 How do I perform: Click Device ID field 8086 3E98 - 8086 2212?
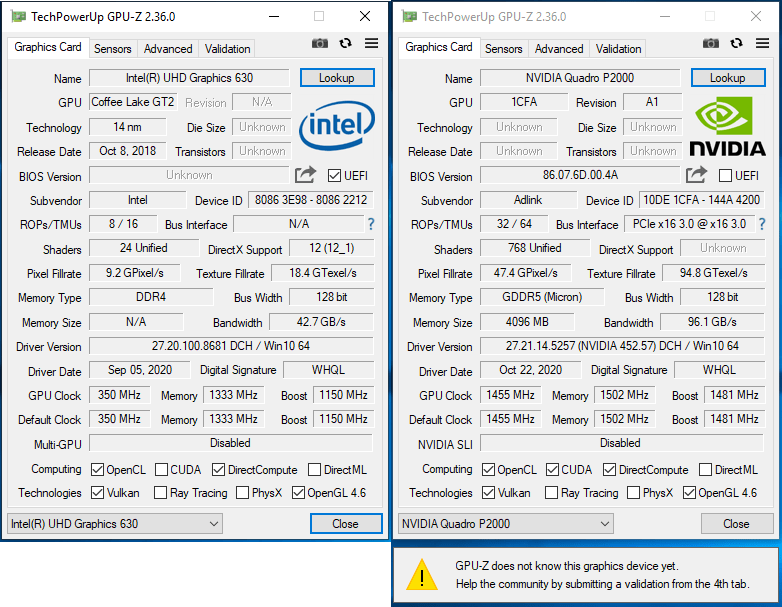pyautogui.click(x=311, y=200)
